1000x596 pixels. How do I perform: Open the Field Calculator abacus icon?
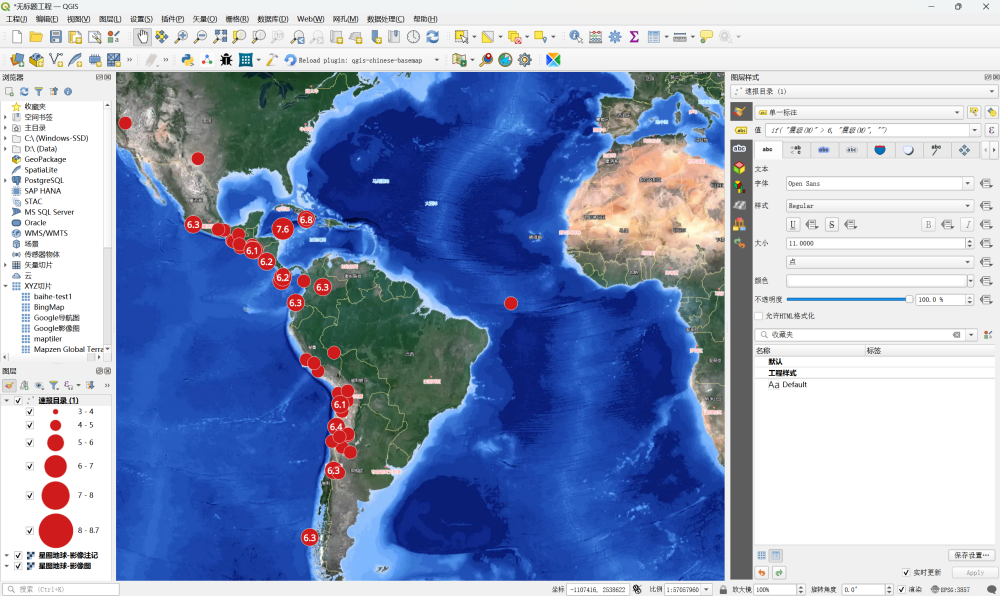coord(596,37)
